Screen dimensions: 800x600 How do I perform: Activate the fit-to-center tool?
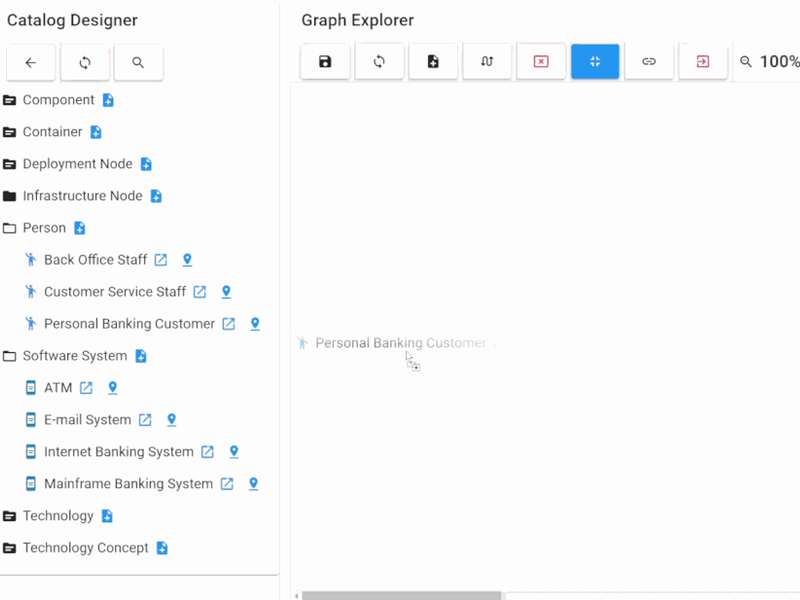pos(595,61)
